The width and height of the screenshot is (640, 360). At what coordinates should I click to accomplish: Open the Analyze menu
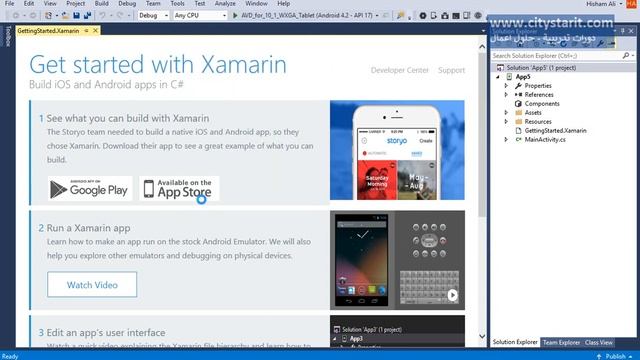click(225, 4)
